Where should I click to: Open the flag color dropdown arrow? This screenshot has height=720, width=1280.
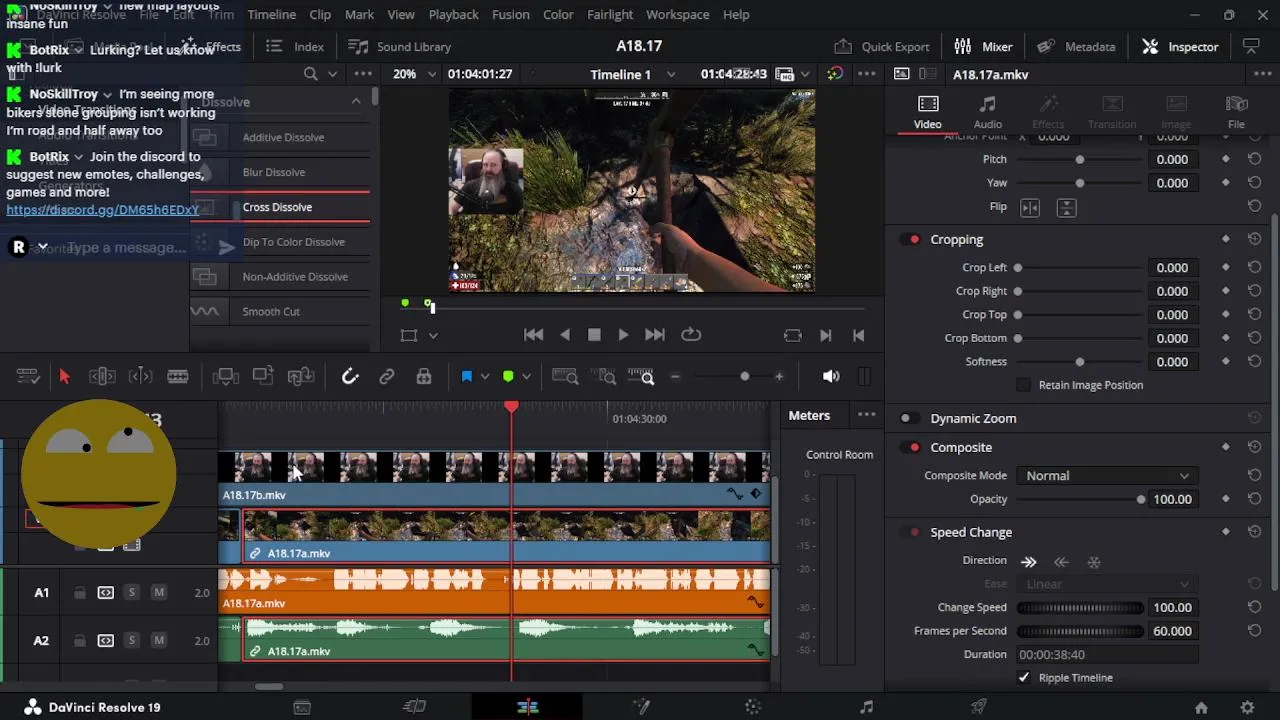point(485,376)
